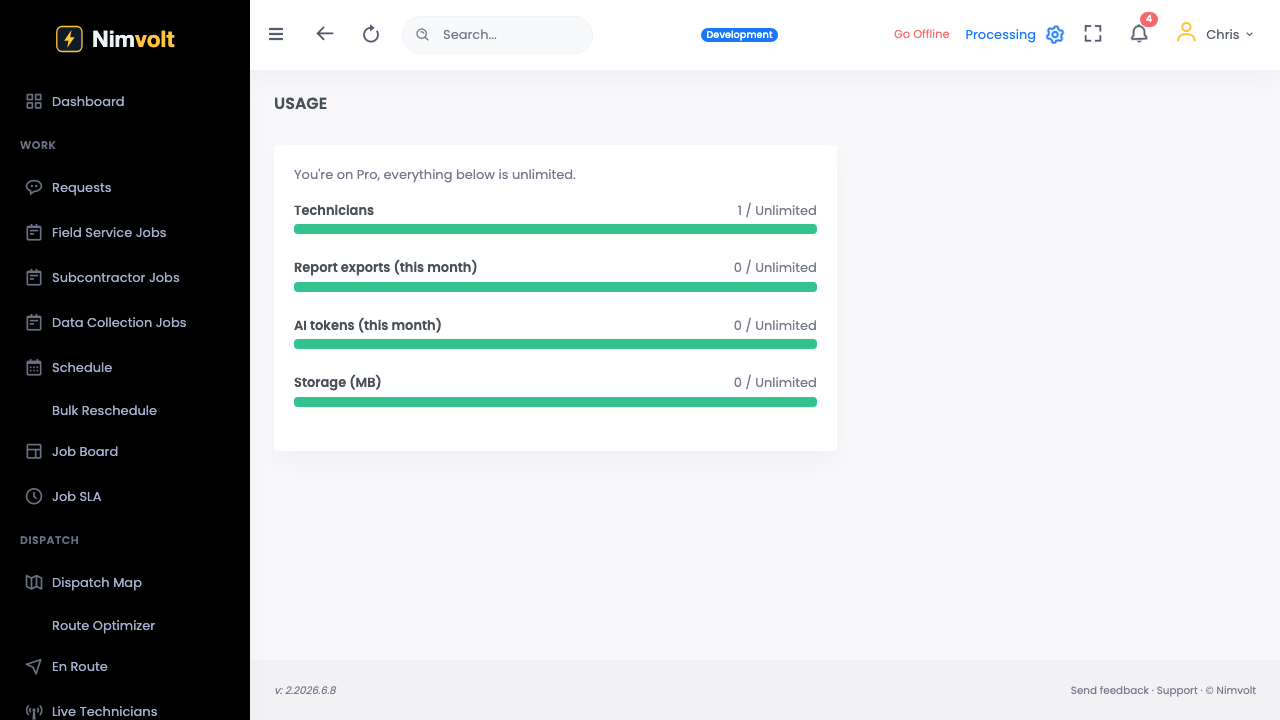
Task: Click the Nimvolt lightning logo
Action: pos(69,39)
